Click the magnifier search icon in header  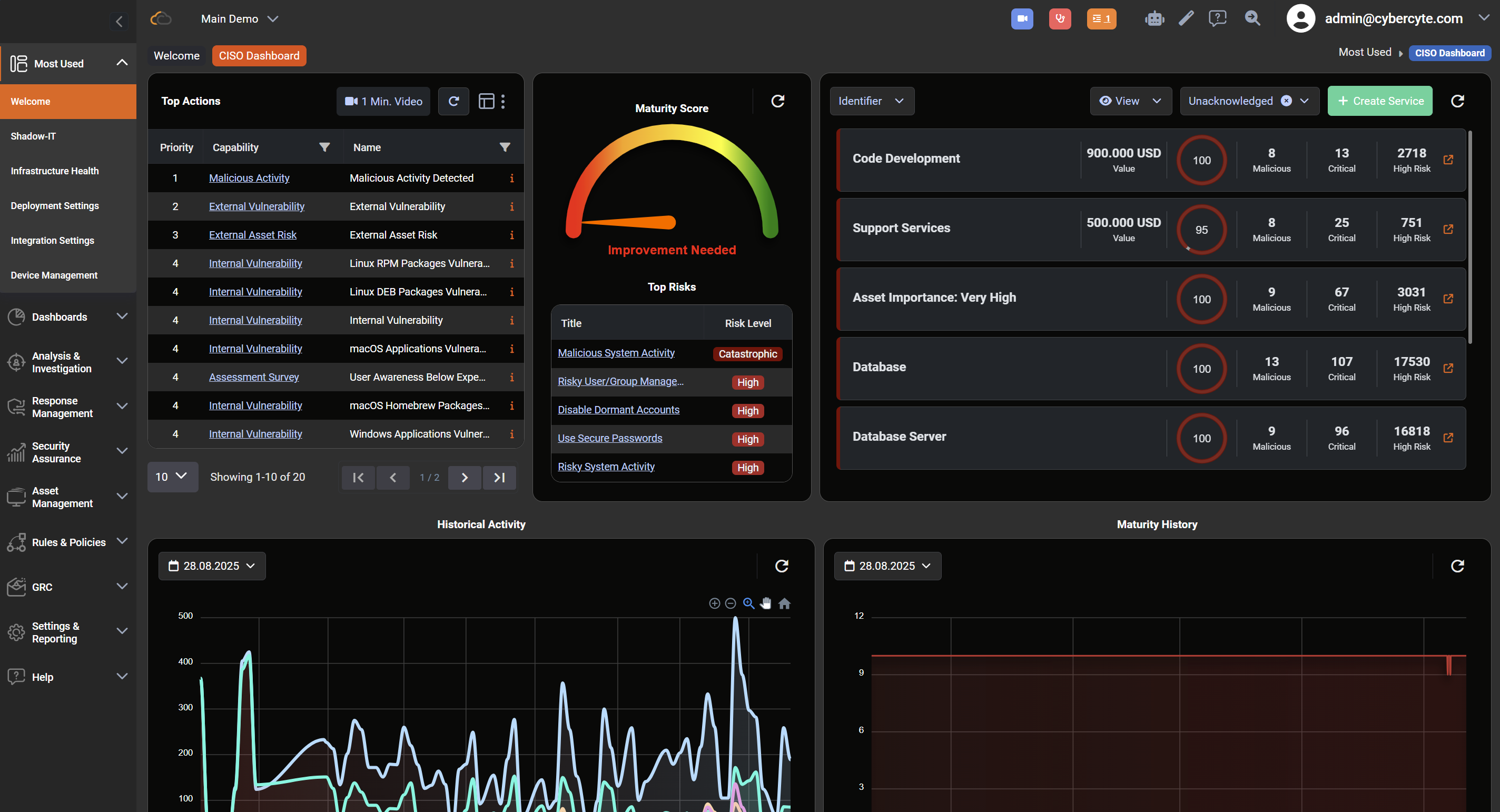tap(1252, 18)
